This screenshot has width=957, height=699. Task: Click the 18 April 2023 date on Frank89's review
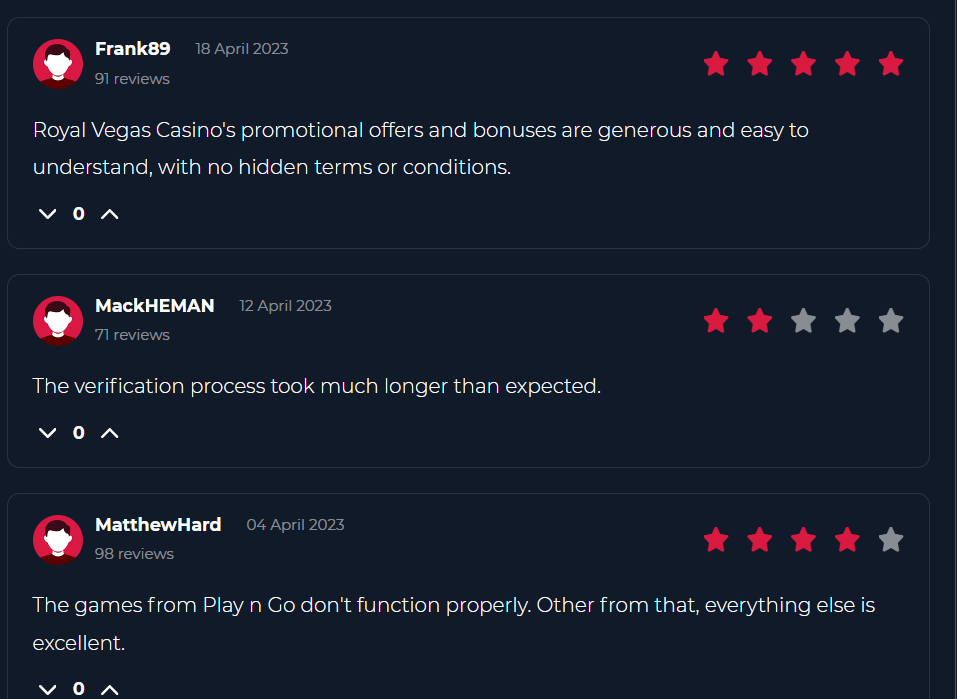click(x=241, y=47)
